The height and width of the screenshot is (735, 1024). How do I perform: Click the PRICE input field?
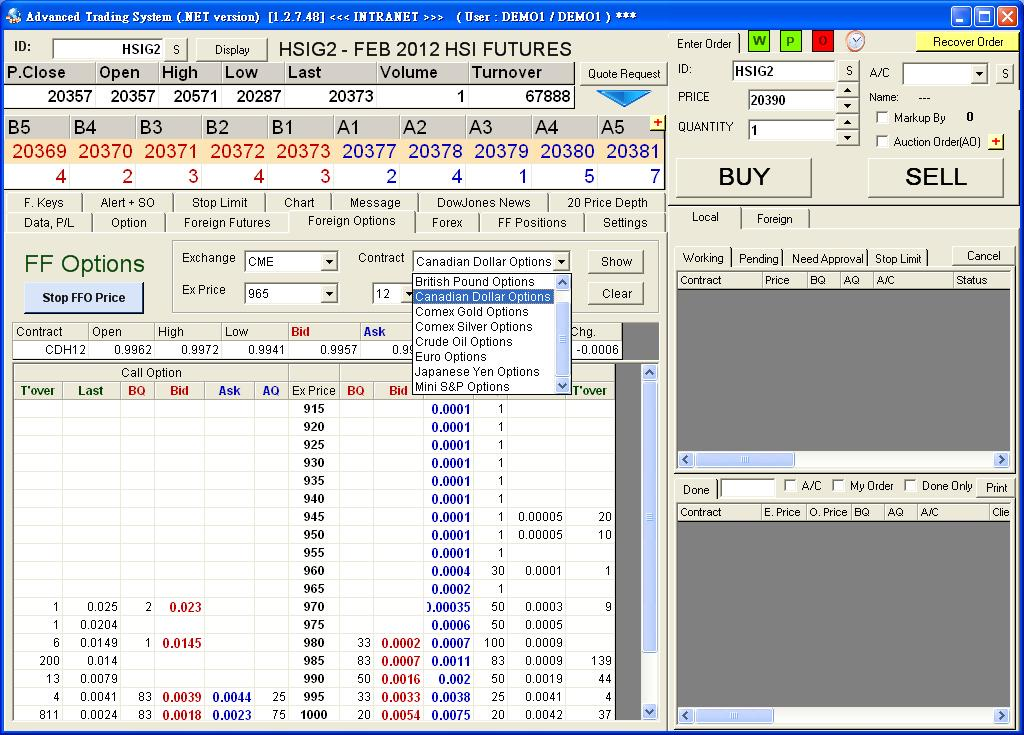[x=791, y=101]
